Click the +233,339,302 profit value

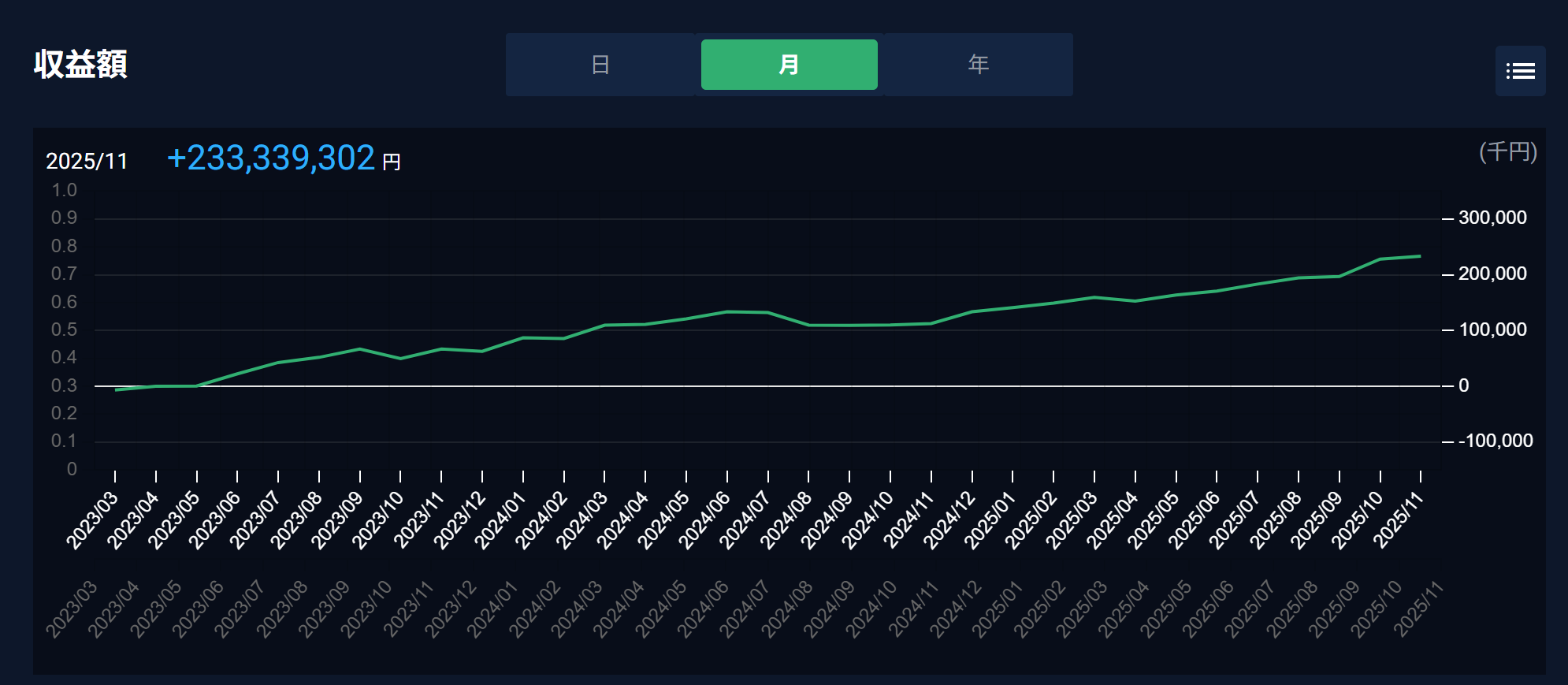[x=271, y=158]
